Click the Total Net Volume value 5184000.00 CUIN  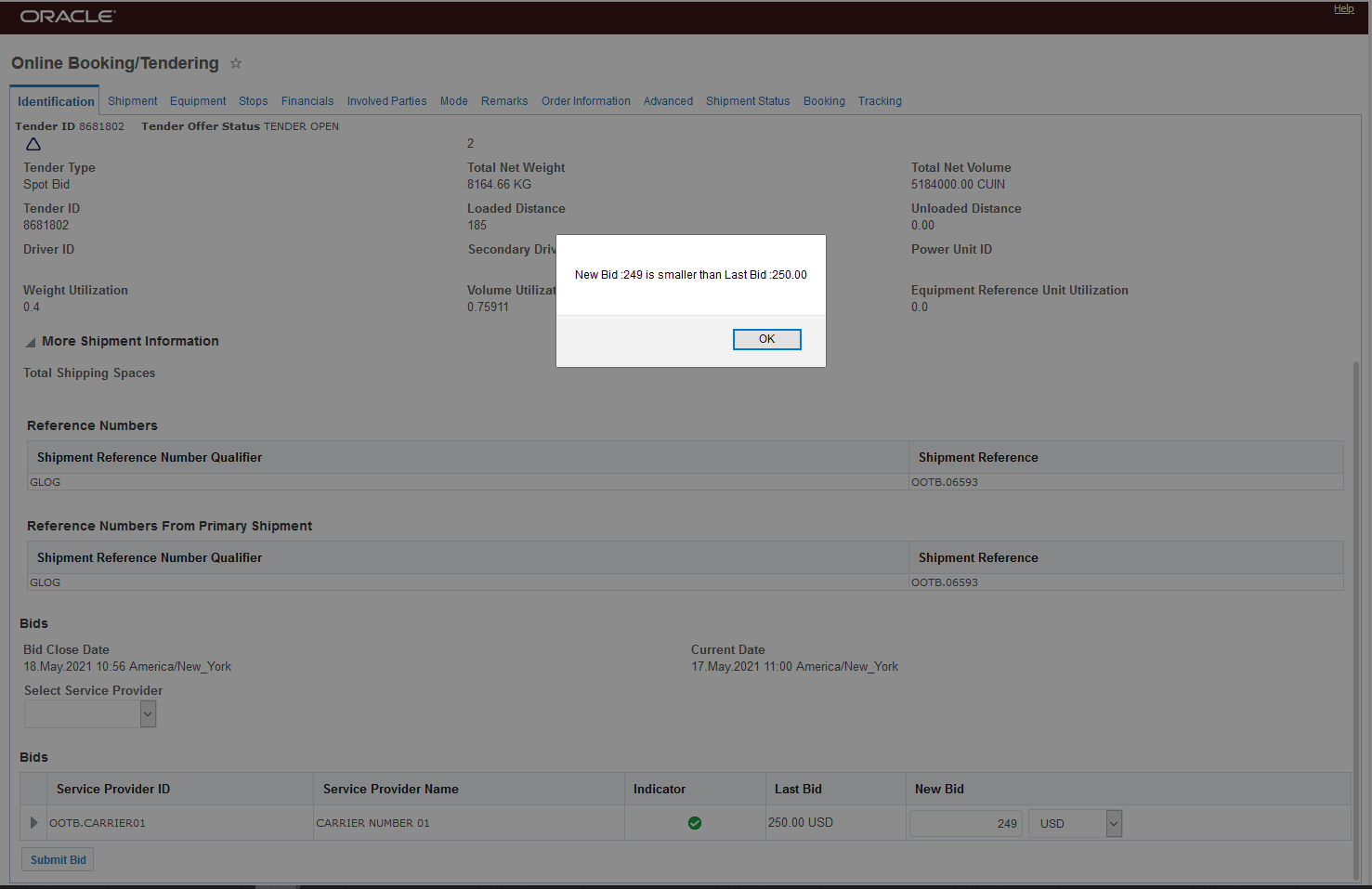[958, 185]
